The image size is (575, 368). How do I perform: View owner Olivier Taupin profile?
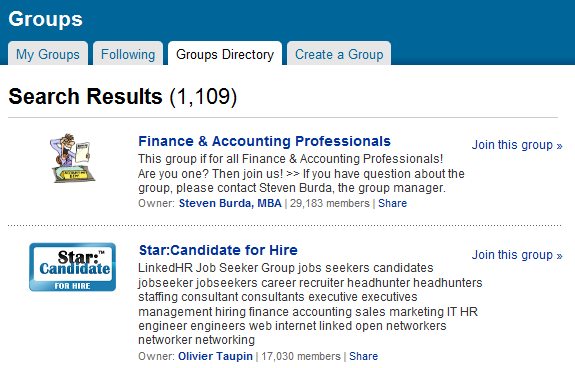point(215,356)
